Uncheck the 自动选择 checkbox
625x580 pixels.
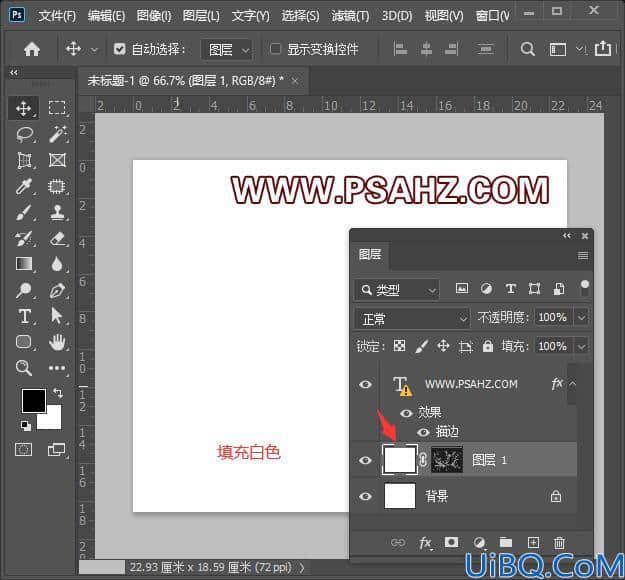(x=120, y=49)
